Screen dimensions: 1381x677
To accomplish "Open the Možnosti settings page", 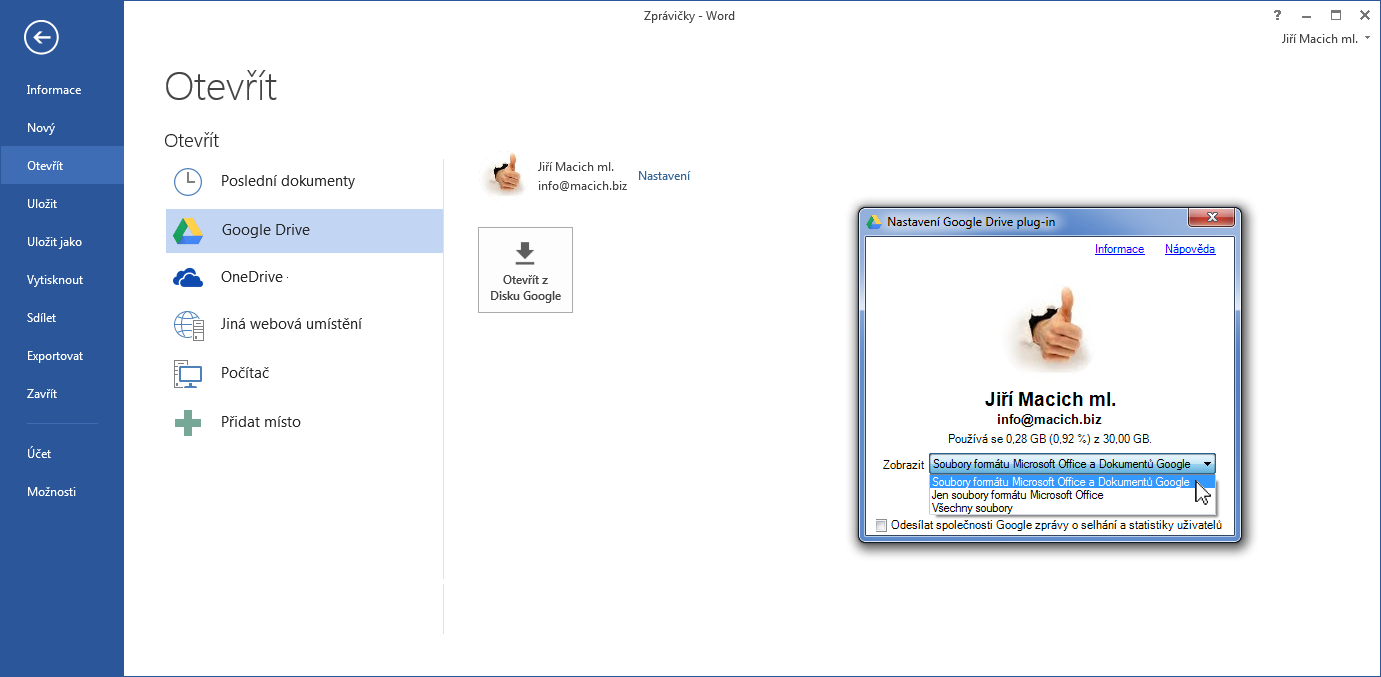I will click(x=51, y=492).
